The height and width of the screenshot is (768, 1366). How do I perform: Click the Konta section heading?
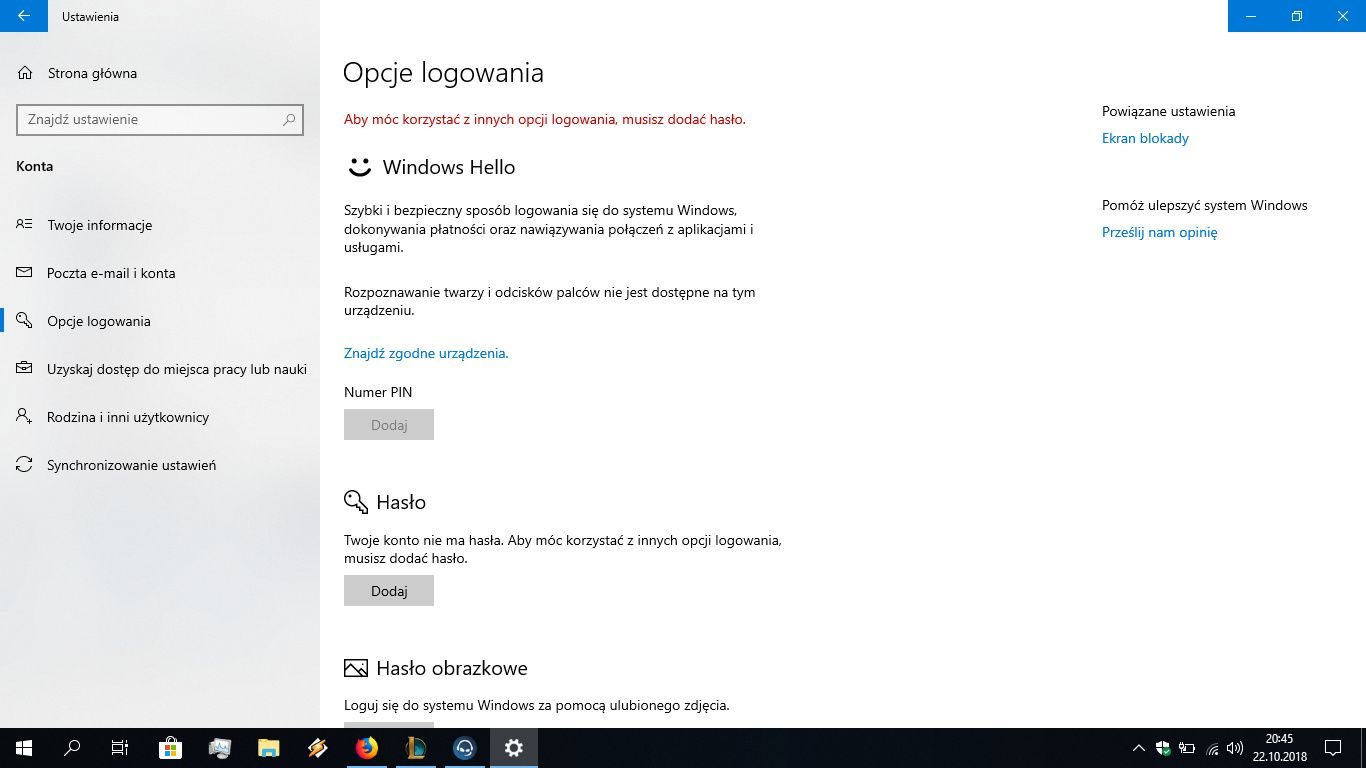pos(35,166)
